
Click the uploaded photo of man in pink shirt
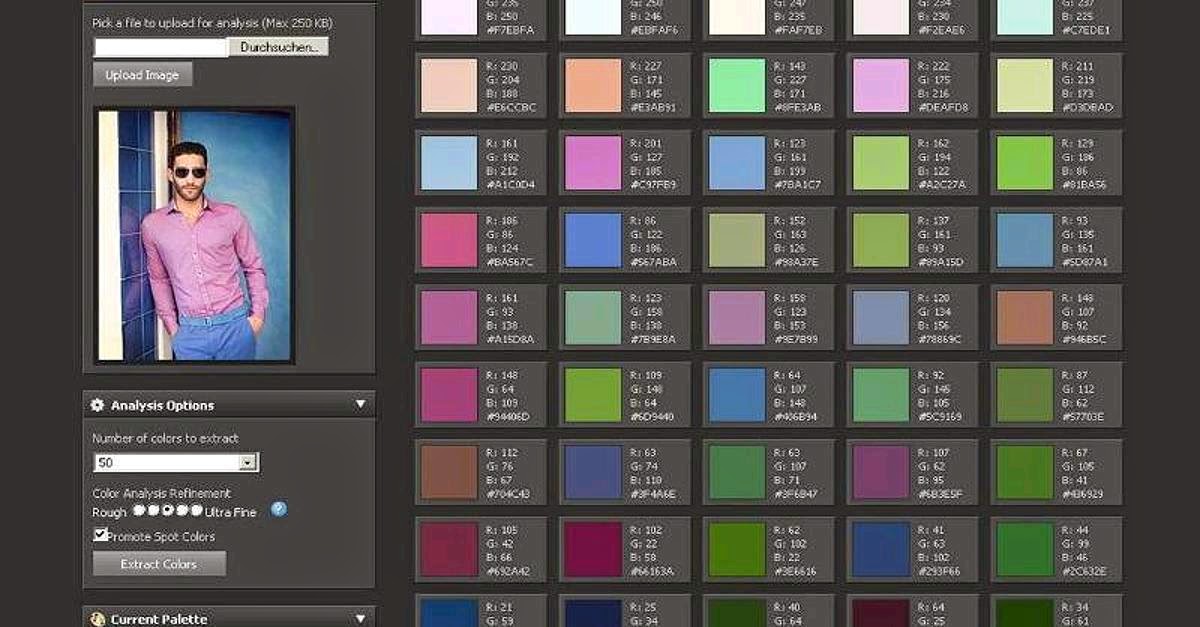[194, 235]
